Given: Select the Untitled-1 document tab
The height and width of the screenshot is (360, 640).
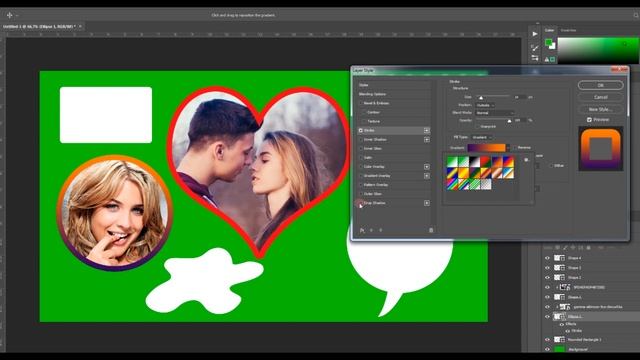Looking at the screenshot, I should point(39,27).
